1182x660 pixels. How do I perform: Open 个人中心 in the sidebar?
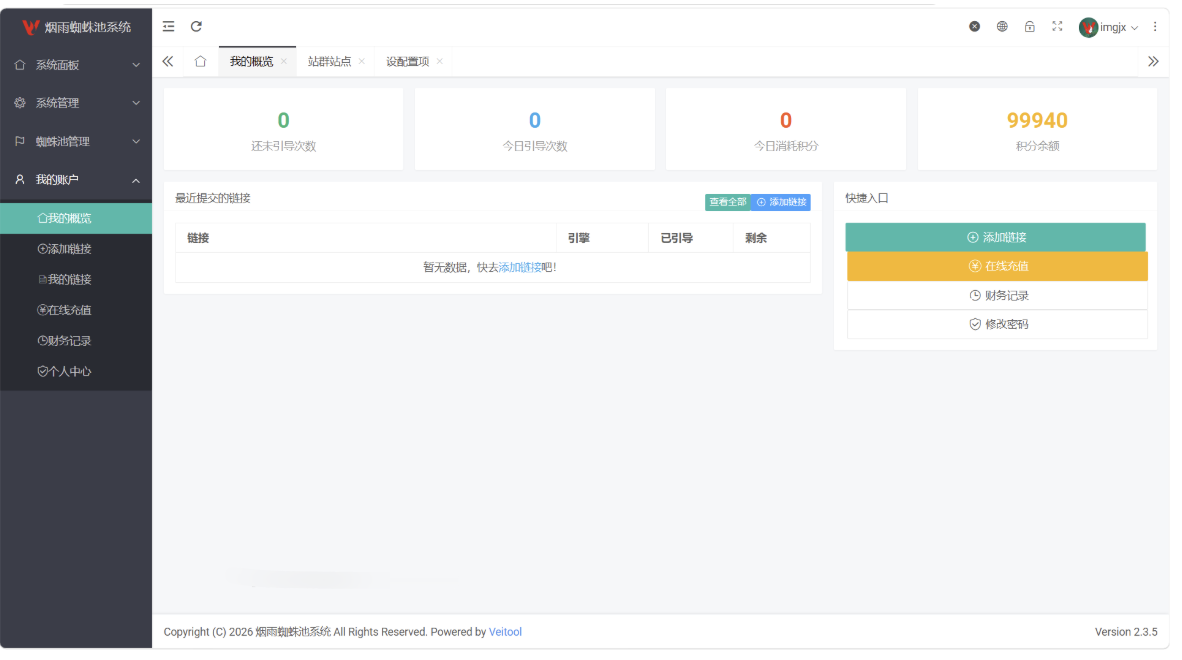pos(76,371)
